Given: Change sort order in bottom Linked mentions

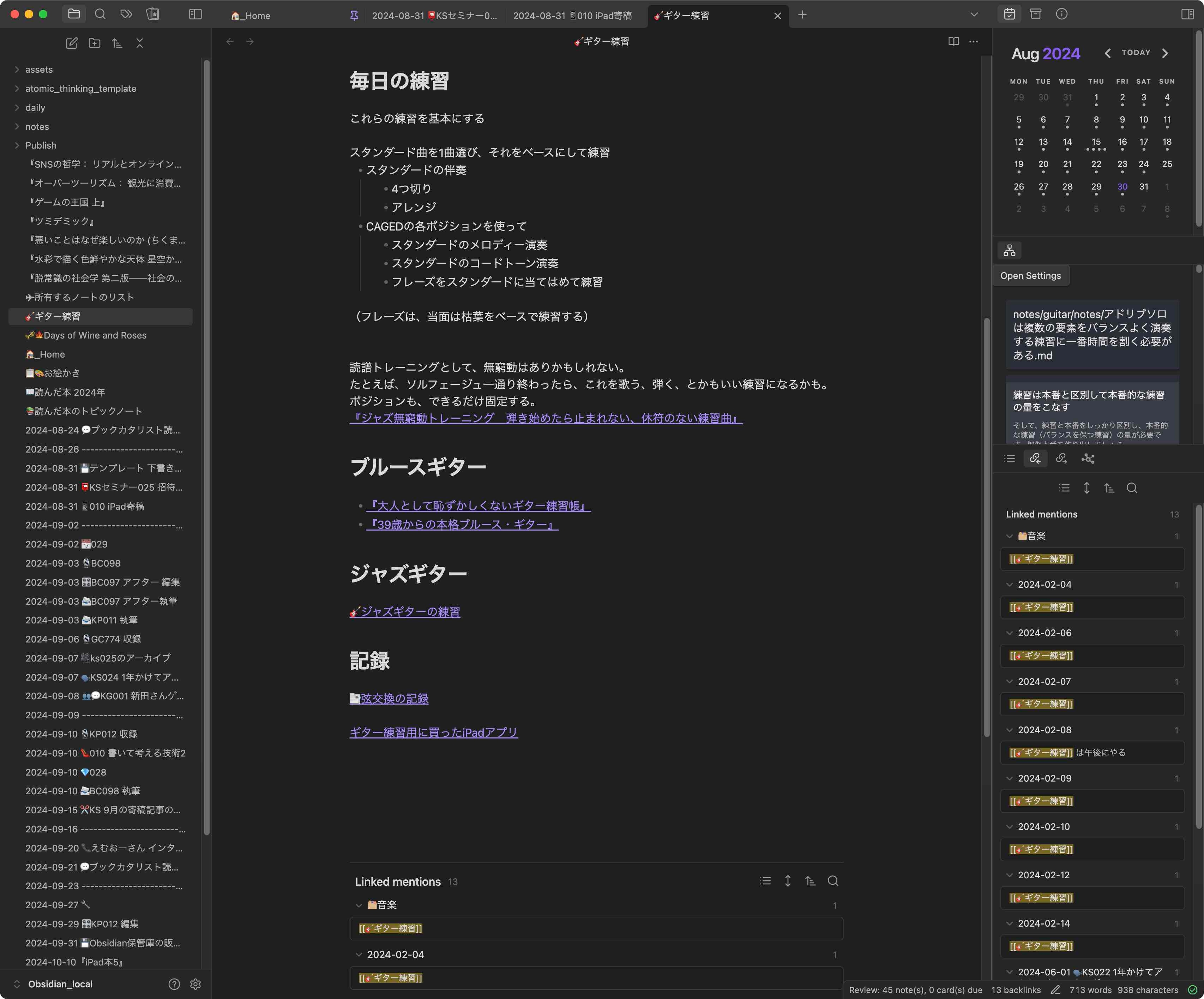Looking at the screenshot, I should pos(810,881).
